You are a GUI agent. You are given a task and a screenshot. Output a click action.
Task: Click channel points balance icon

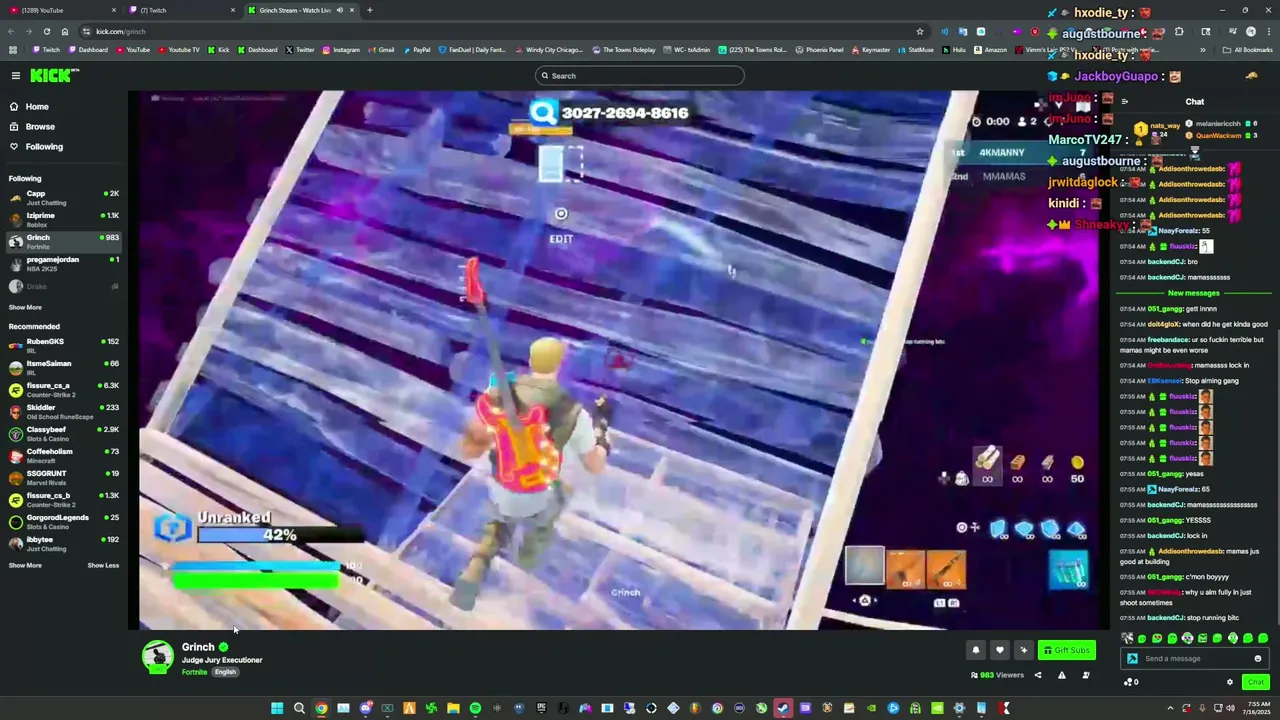click(x=1130, y=682)
